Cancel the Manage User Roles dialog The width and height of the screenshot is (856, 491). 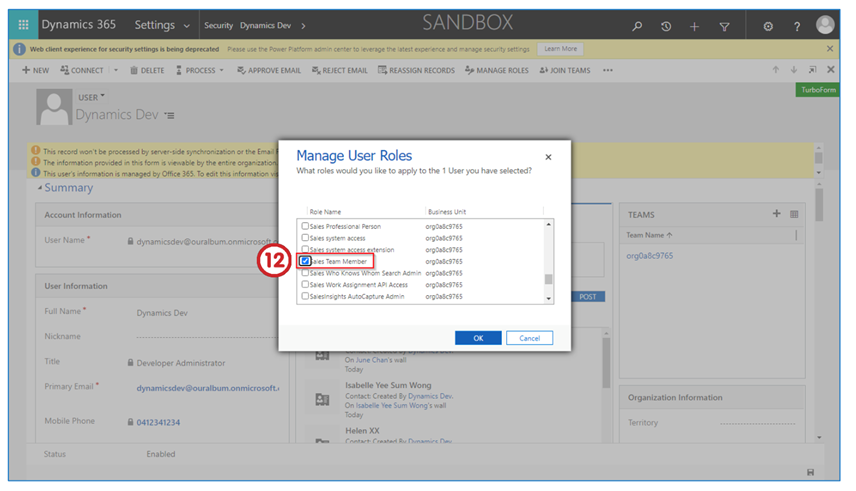(529, 338)
